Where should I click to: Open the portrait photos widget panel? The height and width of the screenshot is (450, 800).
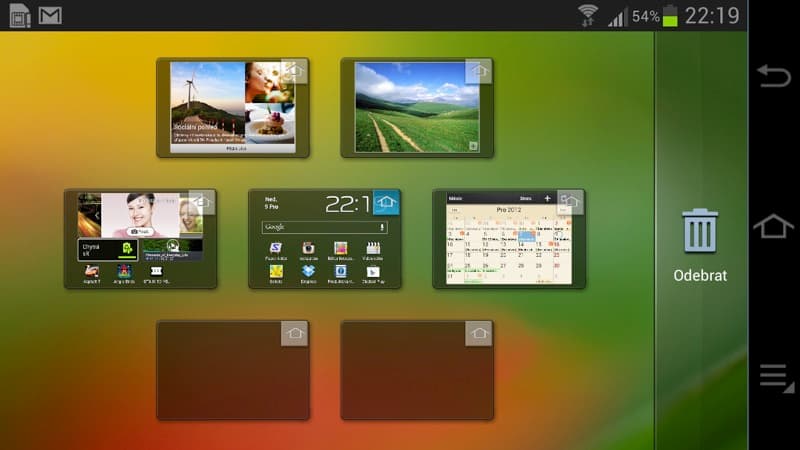click(x=140, y=239)
